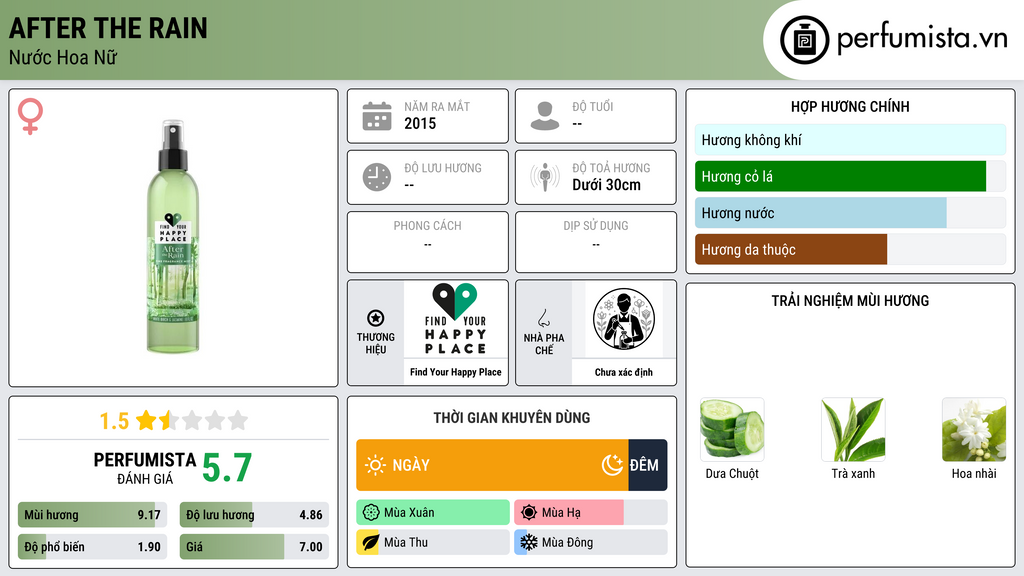Screen dimensions: 1024x576
Task: Click the star rating row next to 1.5
Action: coord(192,420)
